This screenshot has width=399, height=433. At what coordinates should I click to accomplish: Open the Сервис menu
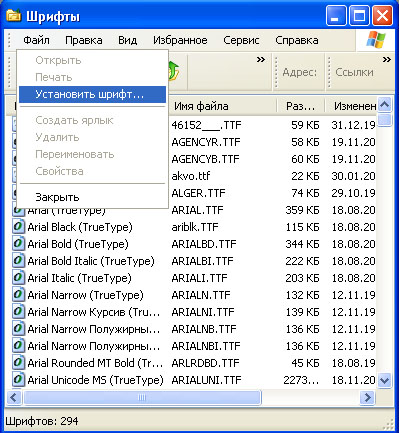coord(241,40)
